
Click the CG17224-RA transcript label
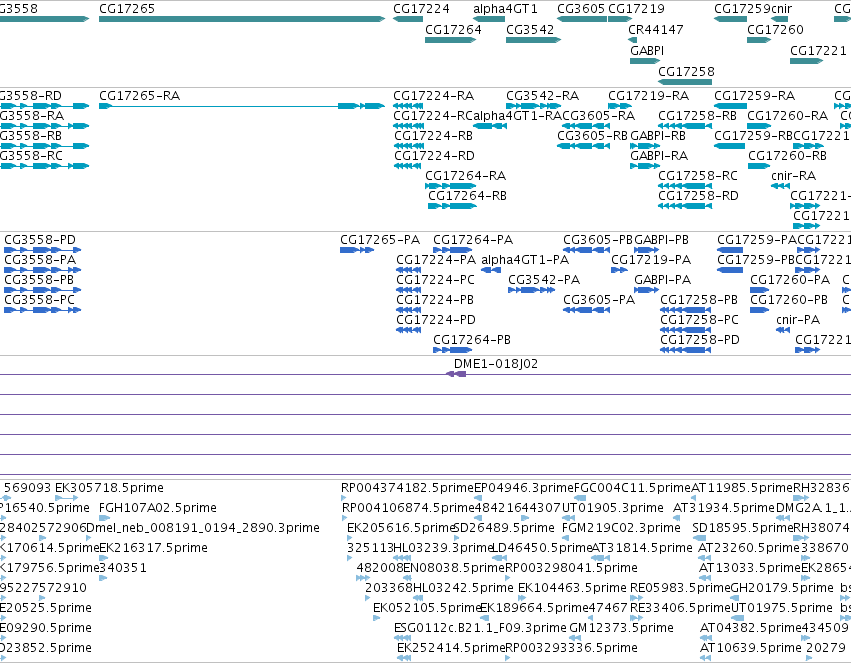point(434,96)
